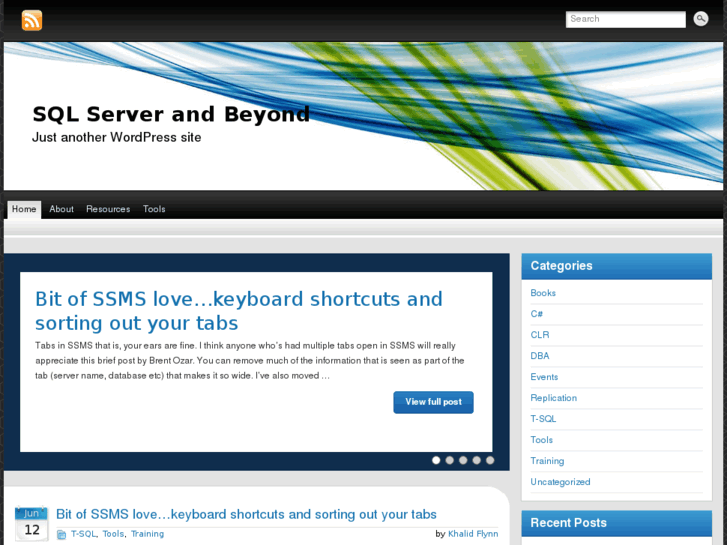
Task: Open the About menu item
Action: click(61, 209)
